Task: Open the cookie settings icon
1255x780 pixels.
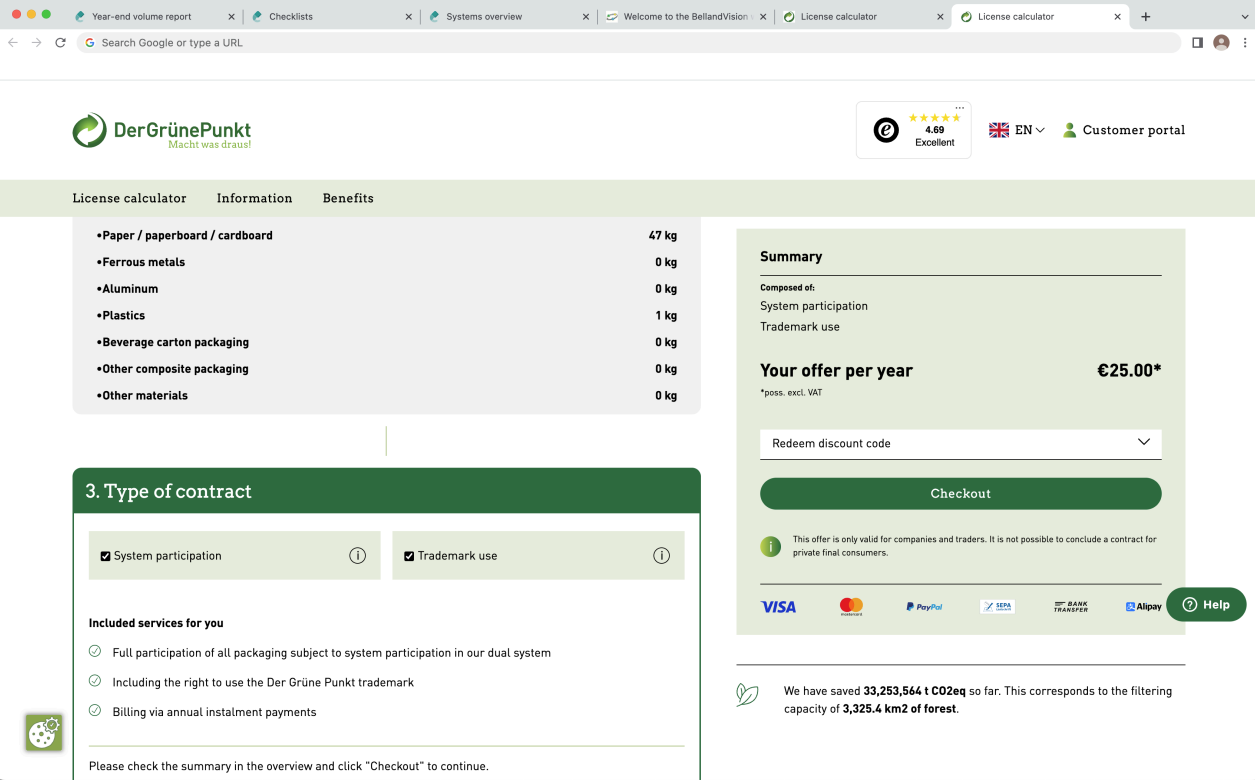Action: click(44, 733)
